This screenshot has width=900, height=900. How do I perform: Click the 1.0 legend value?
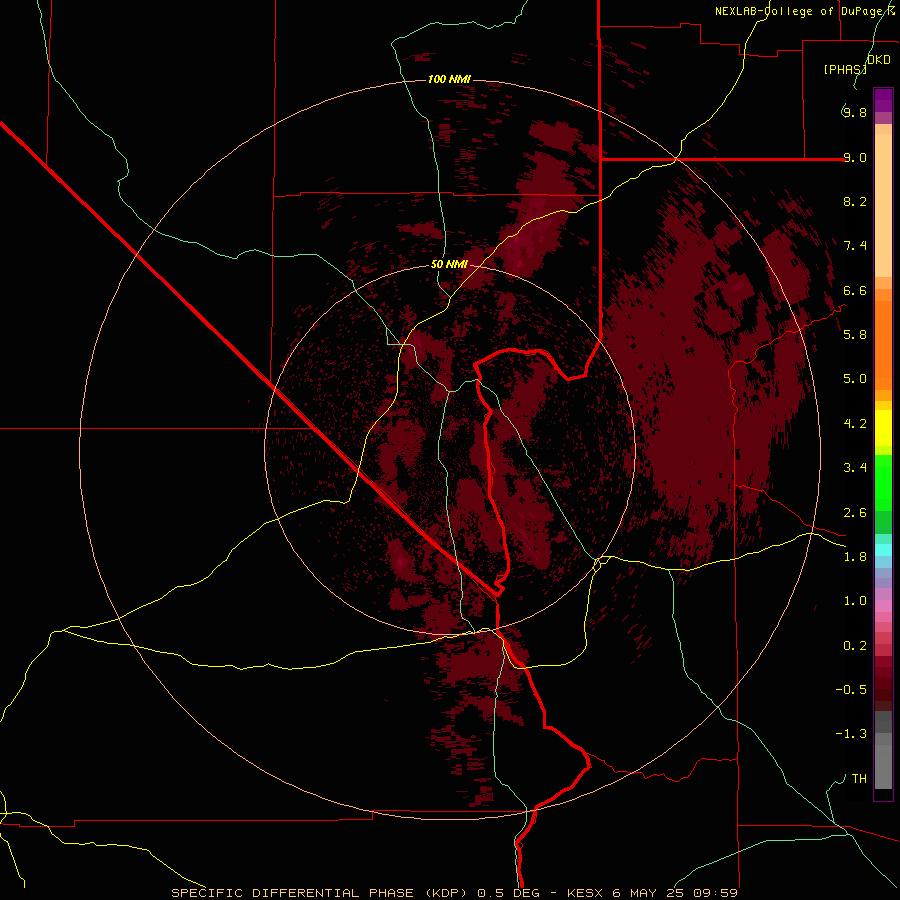pyautogui.click(x=855, y=601)
